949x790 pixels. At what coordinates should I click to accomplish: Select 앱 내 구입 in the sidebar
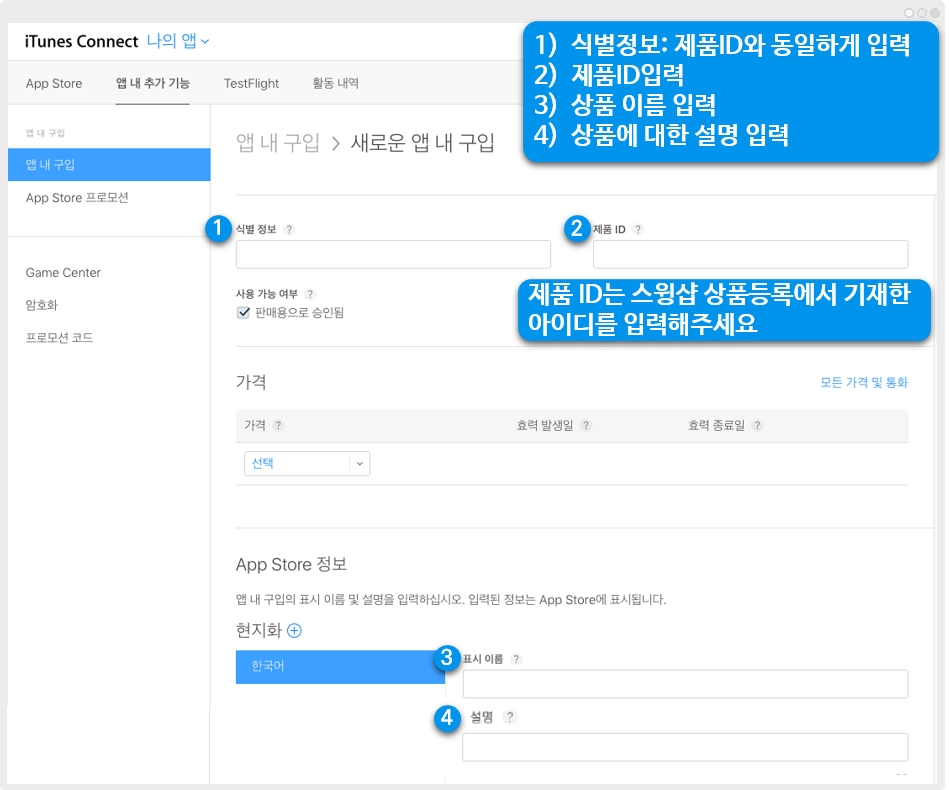pyautogui.click(x=109, y=165)
